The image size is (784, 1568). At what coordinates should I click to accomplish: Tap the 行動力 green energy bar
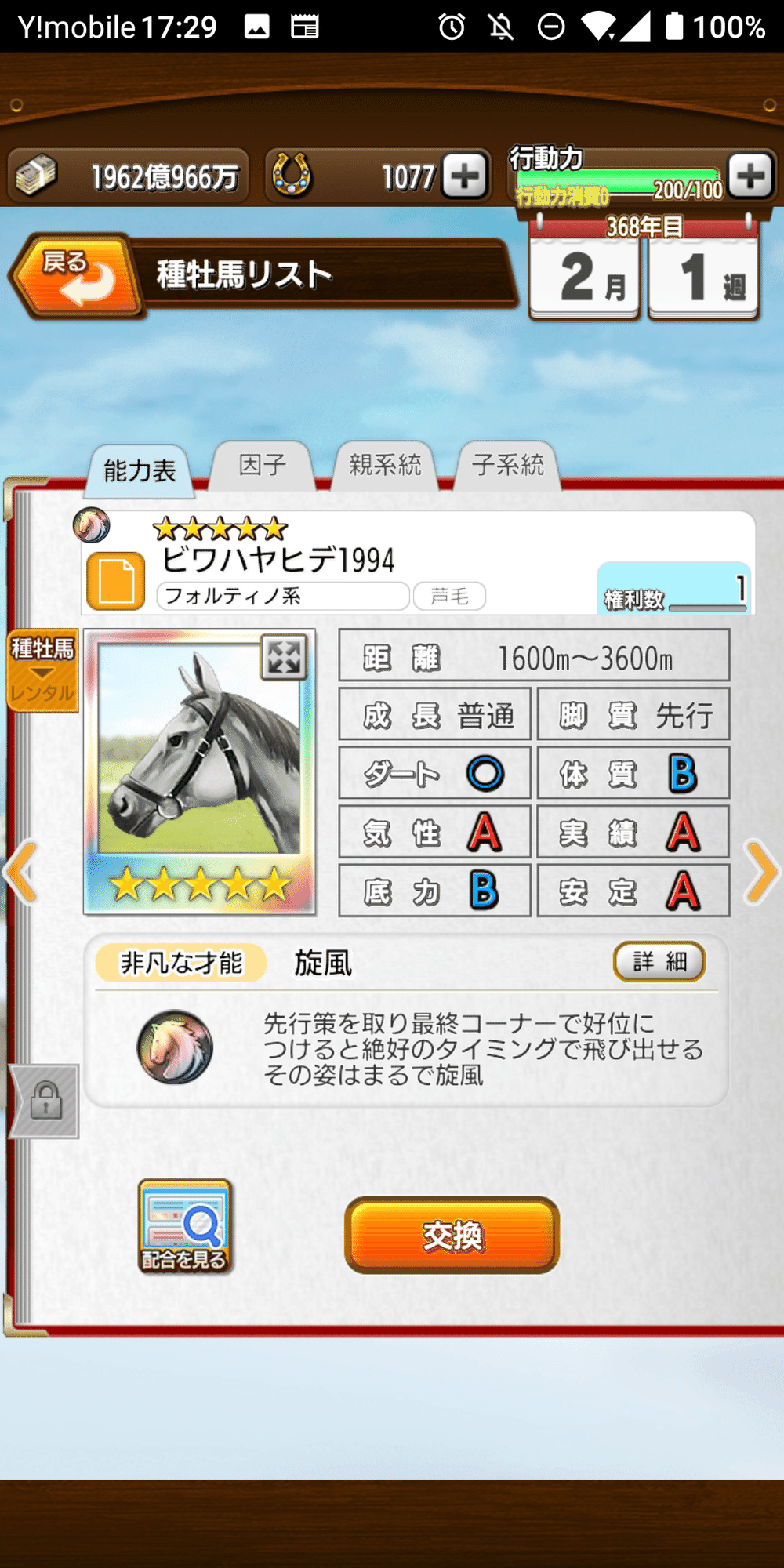(616, 182)
